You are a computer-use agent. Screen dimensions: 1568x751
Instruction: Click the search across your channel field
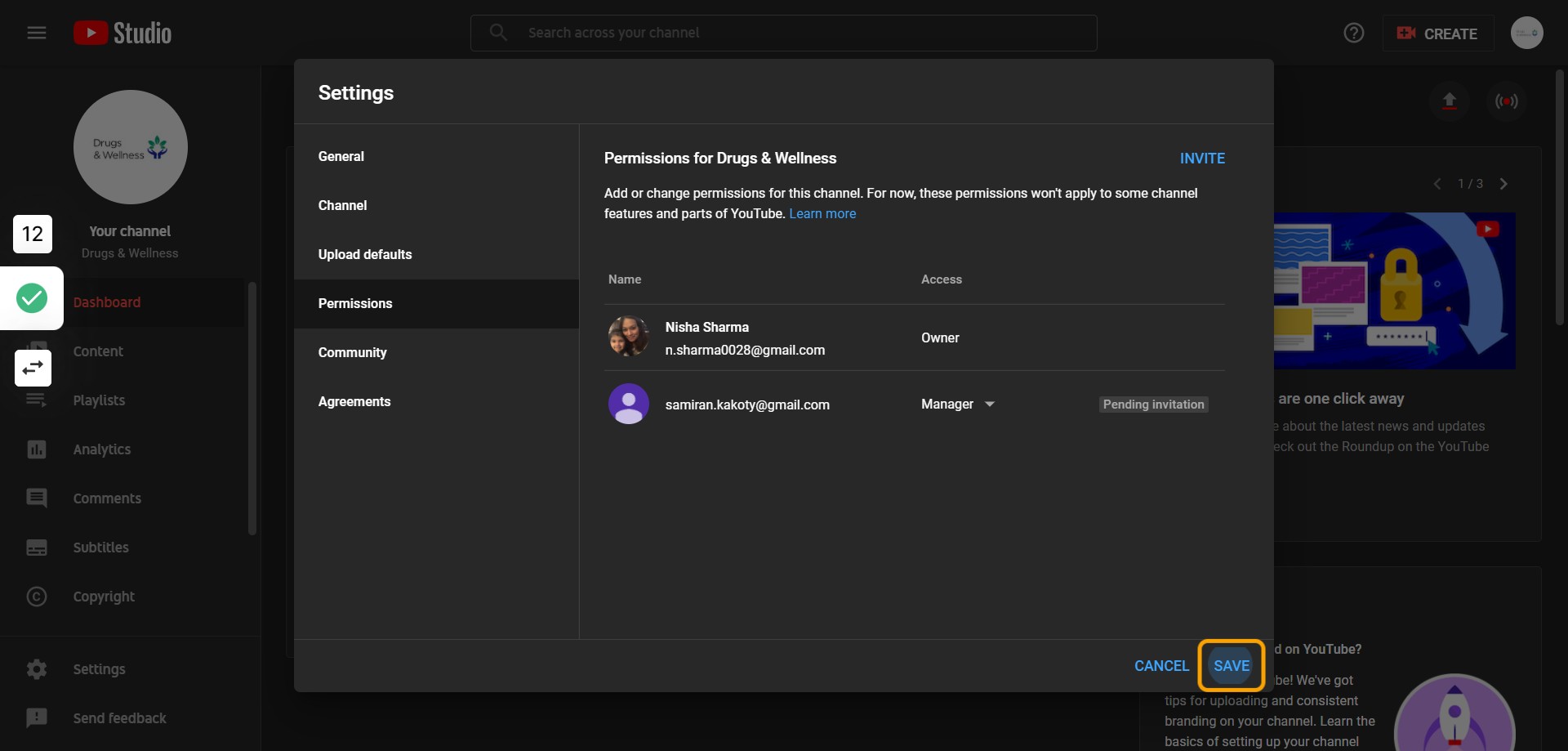783,33
